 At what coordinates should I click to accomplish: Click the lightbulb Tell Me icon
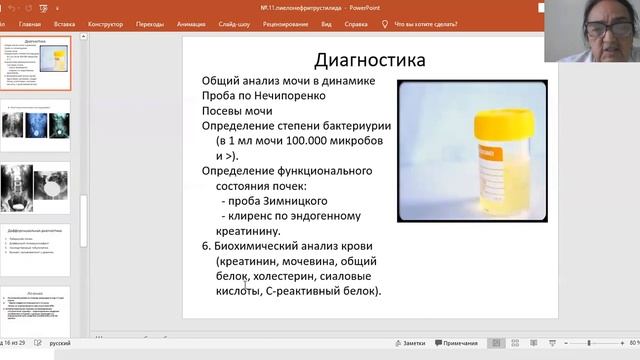[384, 24]
